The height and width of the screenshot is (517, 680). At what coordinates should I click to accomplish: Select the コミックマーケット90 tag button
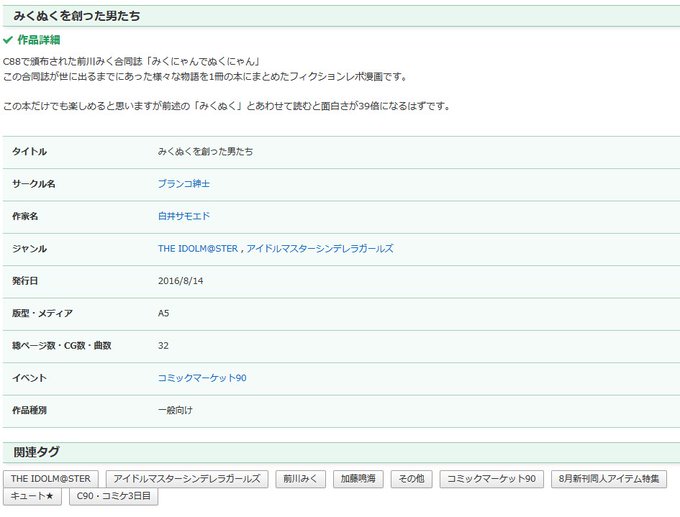[491, 479]
